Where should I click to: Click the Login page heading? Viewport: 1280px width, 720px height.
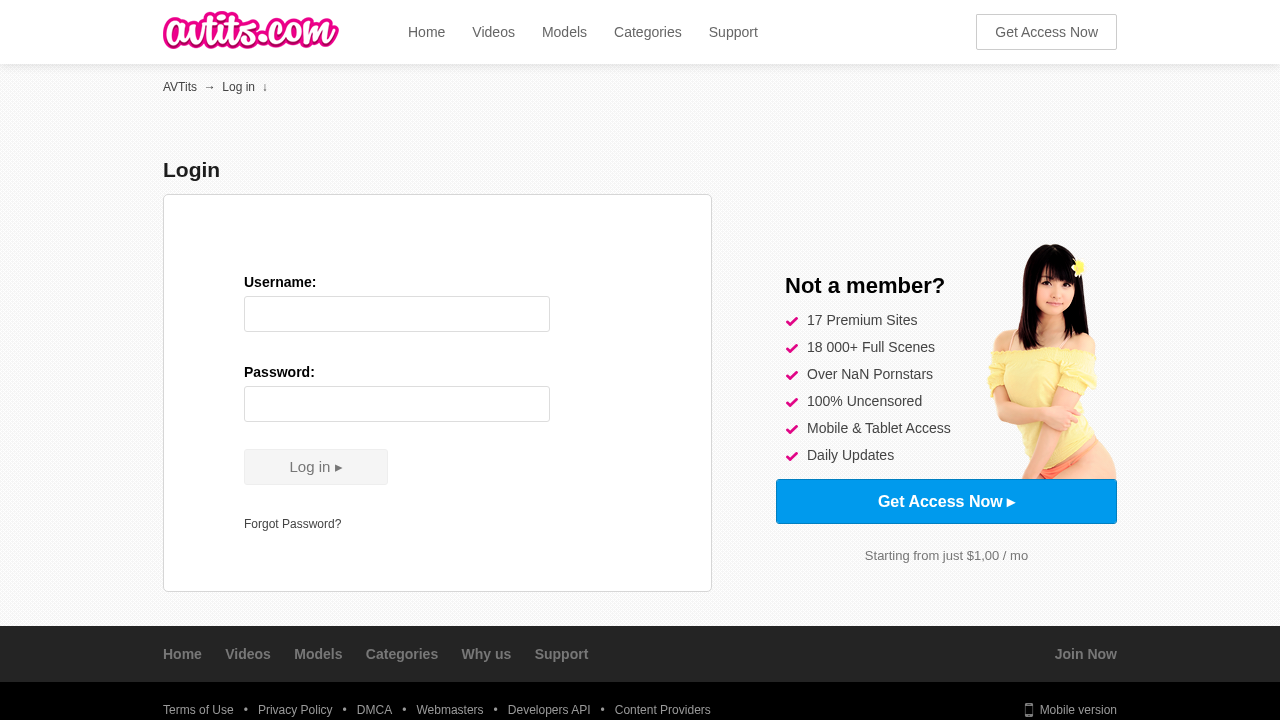[x=191, y=170]
